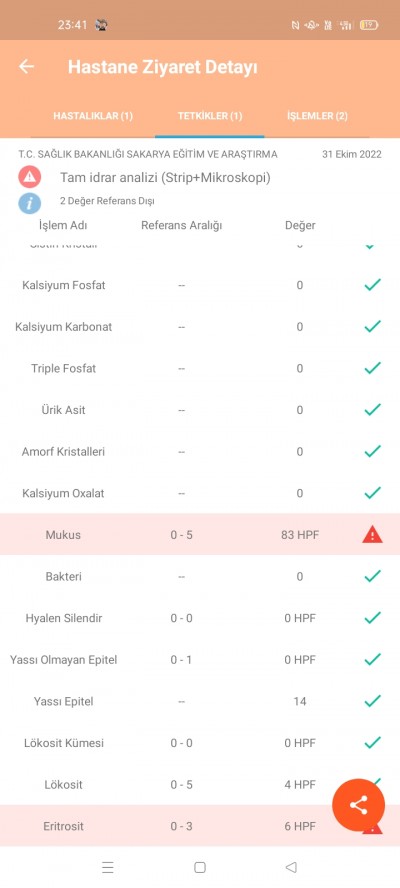This screenshot has width=400, height=888.
Task: Tap the Android recent apps menu icon
Action: click(108, 867)
